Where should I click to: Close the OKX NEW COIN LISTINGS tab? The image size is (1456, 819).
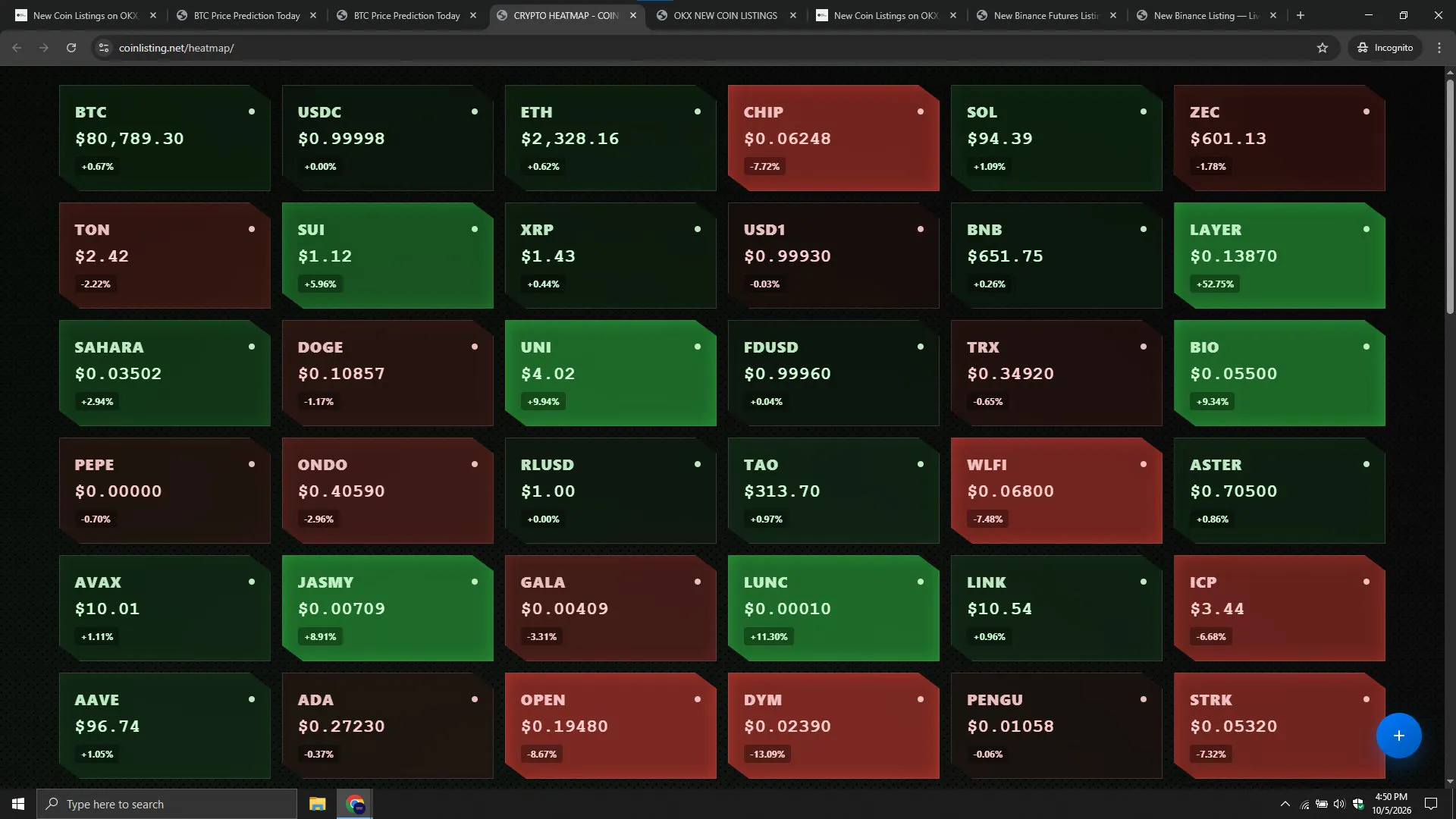click(x=793, y=15)
